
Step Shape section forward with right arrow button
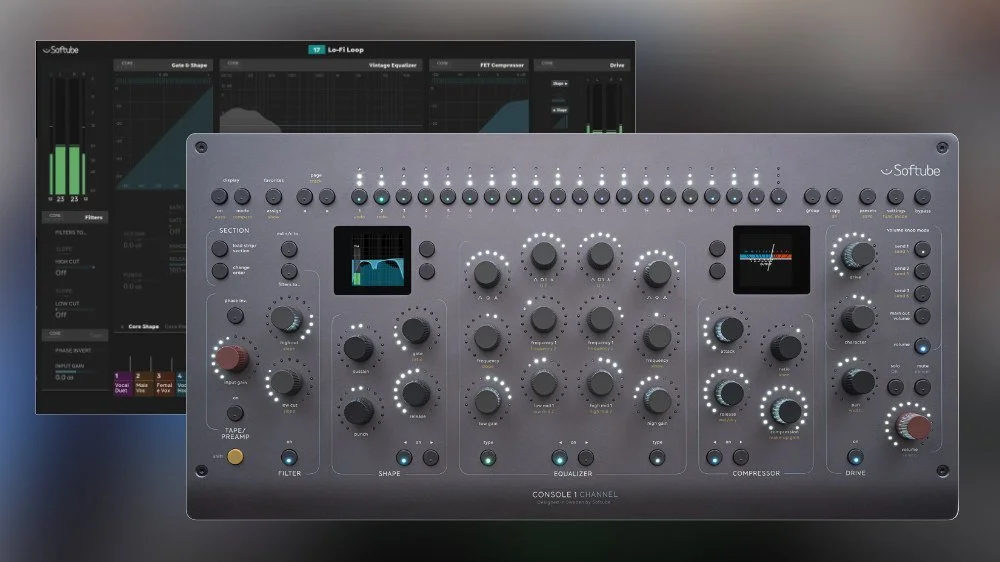pyautogui.click(x=431, y=457)
